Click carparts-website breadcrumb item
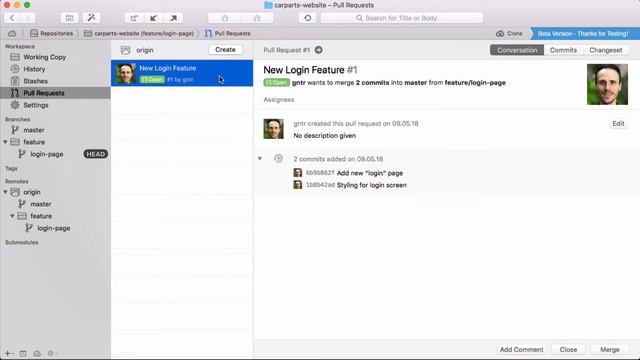640x360 pixels. point(139,33)
